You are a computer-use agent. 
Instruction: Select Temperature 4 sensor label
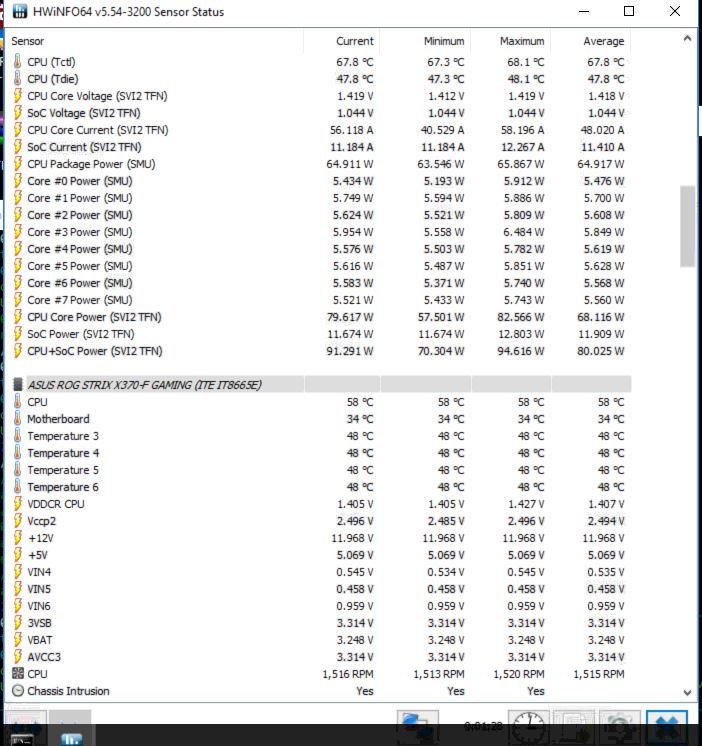(63, 453)
